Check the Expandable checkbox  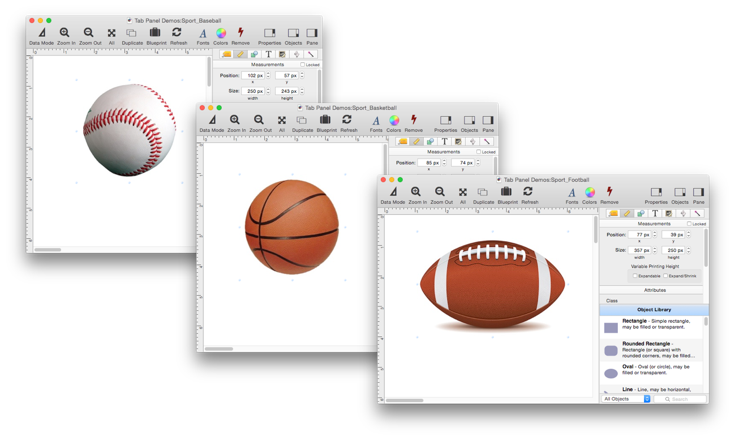tap(635, 276)
